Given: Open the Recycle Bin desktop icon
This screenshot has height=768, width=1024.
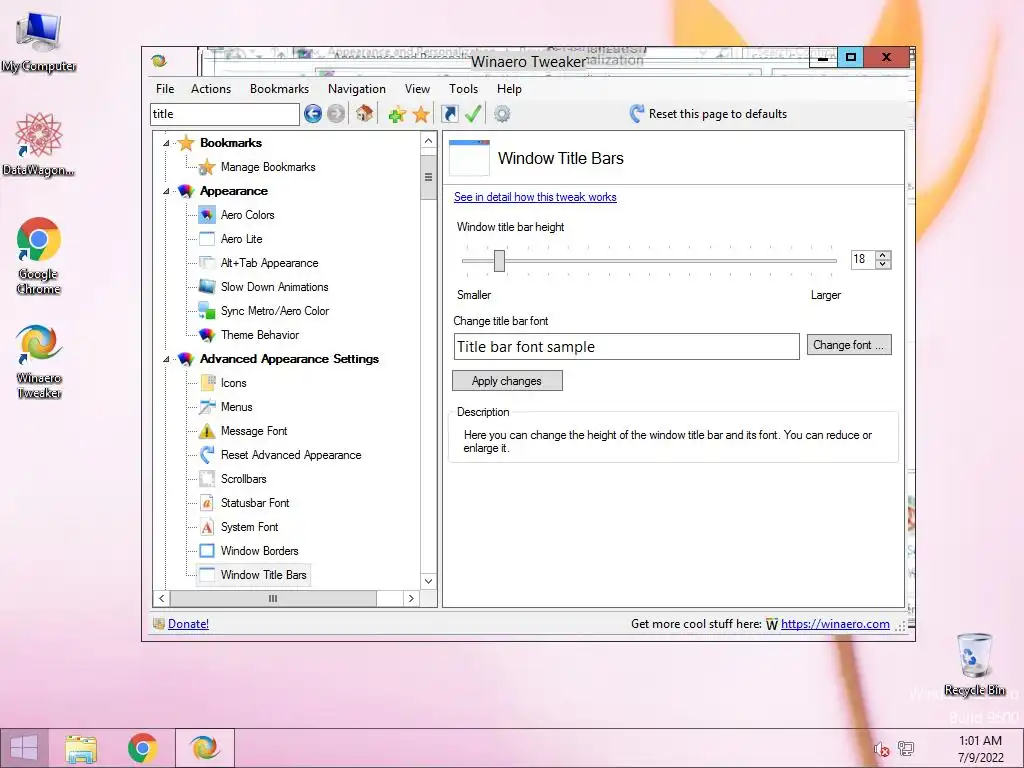Looking at the screenshot, I should point(974,664).
